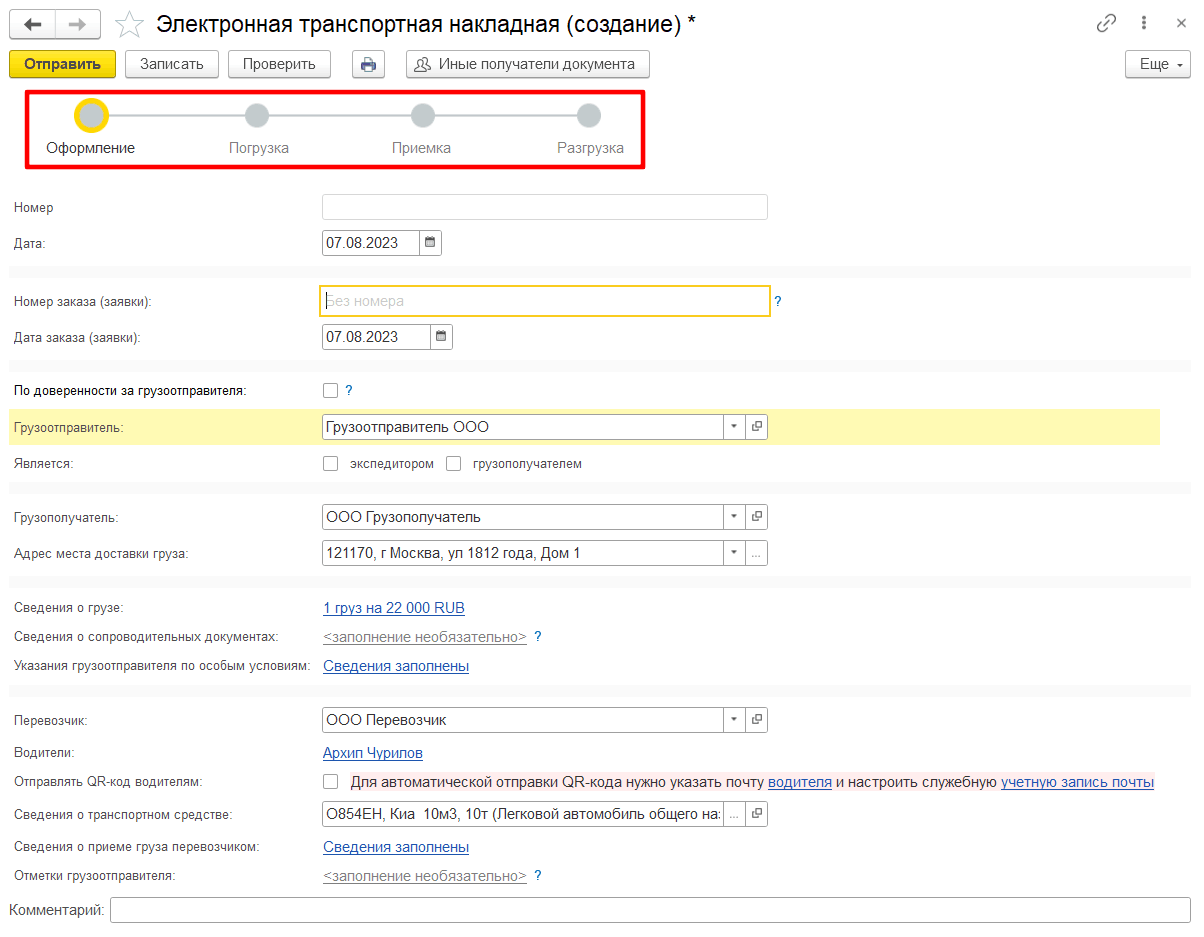1204x937 pixels.
Task: Choose vehicle with ellipsis button
Action: (734, 815)
